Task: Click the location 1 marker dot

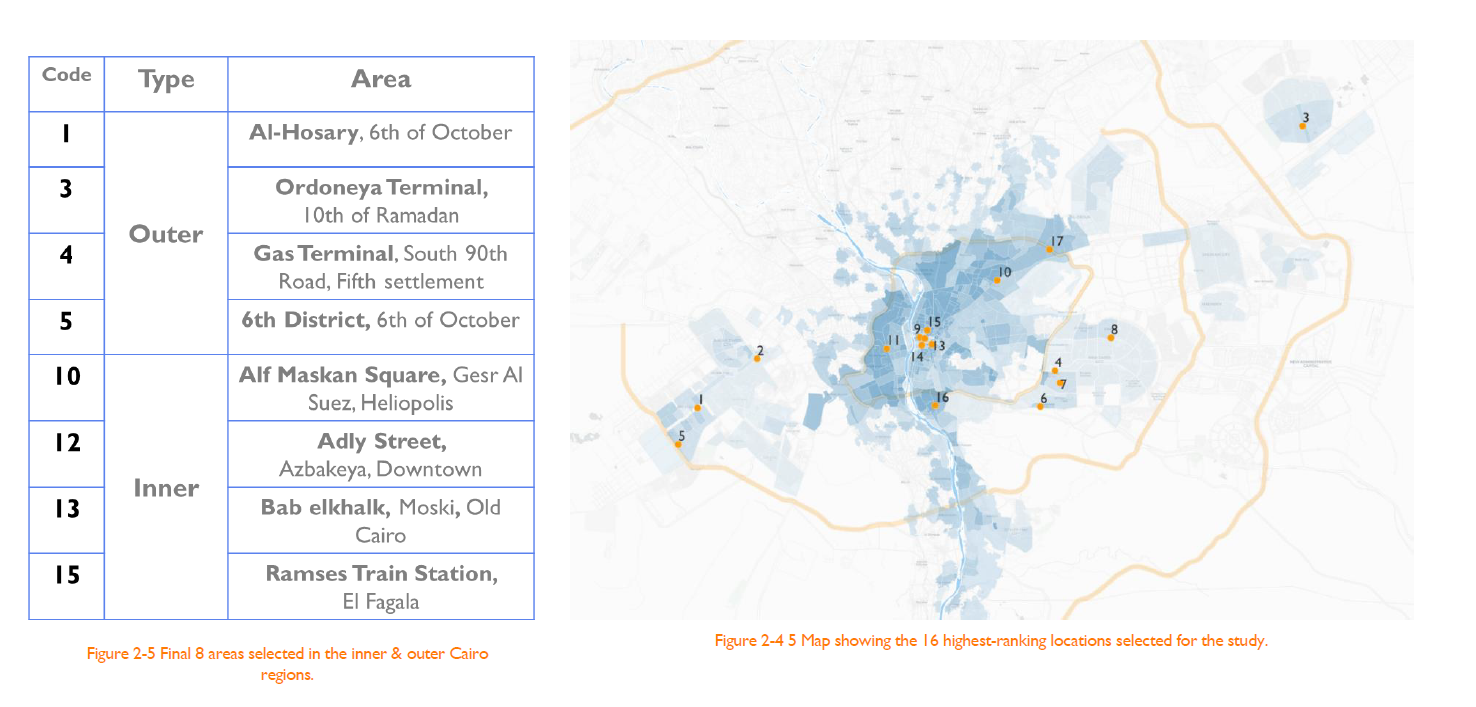Action: click(x=697, y=408)
